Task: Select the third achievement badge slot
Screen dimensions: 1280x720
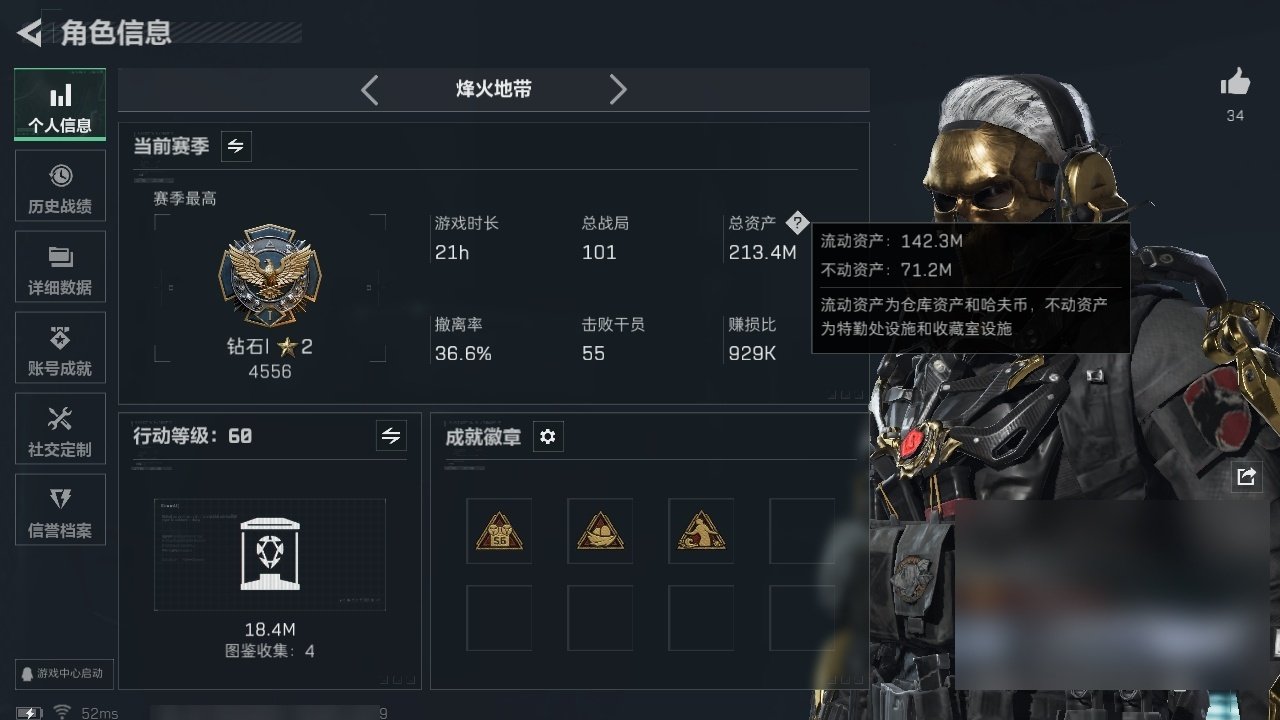Action: point(701,531)
